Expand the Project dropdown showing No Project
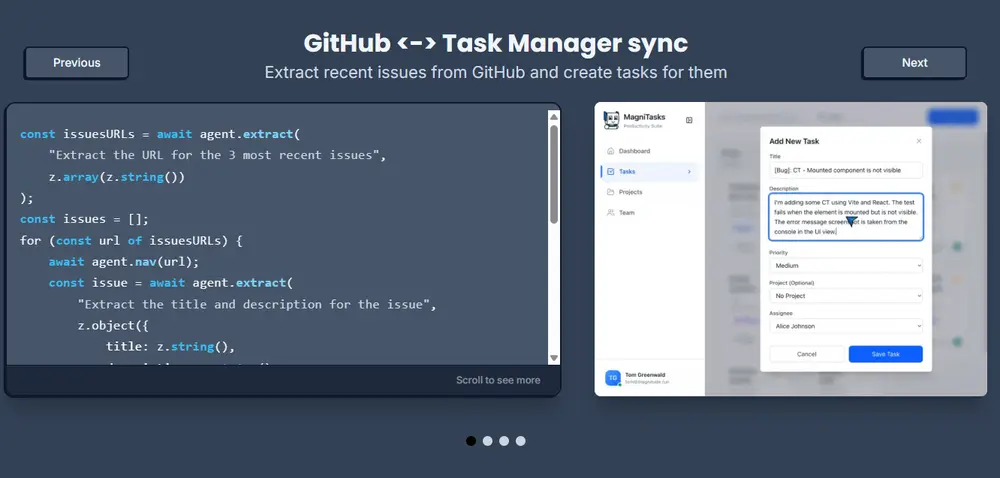The height and width of the screenshot is (478, 1000). click(x=845, y=296)
